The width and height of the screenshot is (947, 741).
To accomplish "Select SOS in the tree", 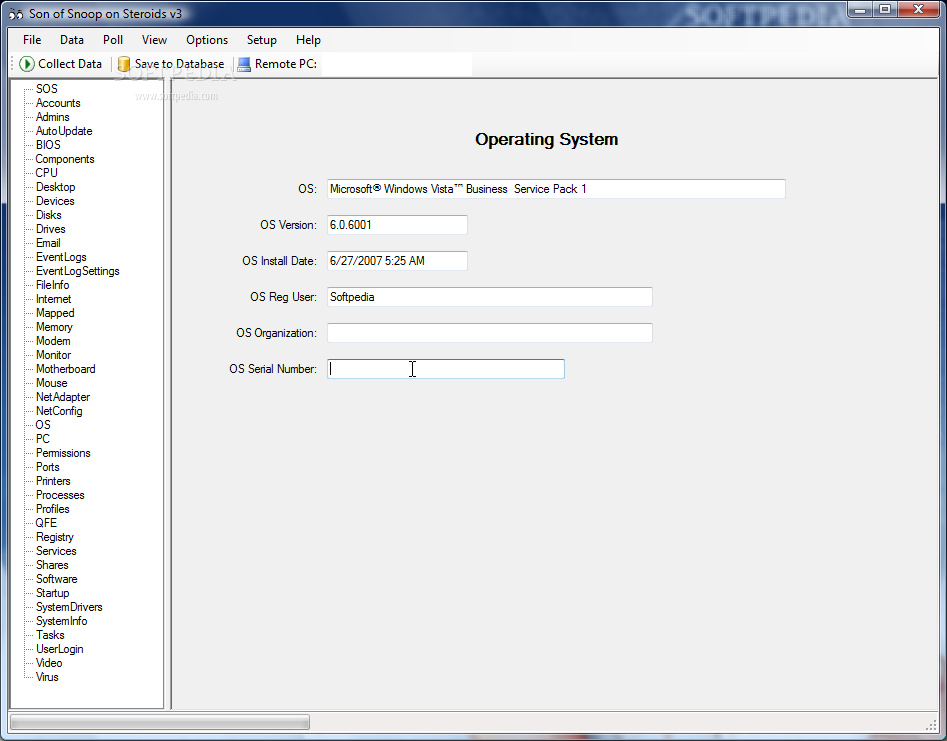I will tap(47, 89).
